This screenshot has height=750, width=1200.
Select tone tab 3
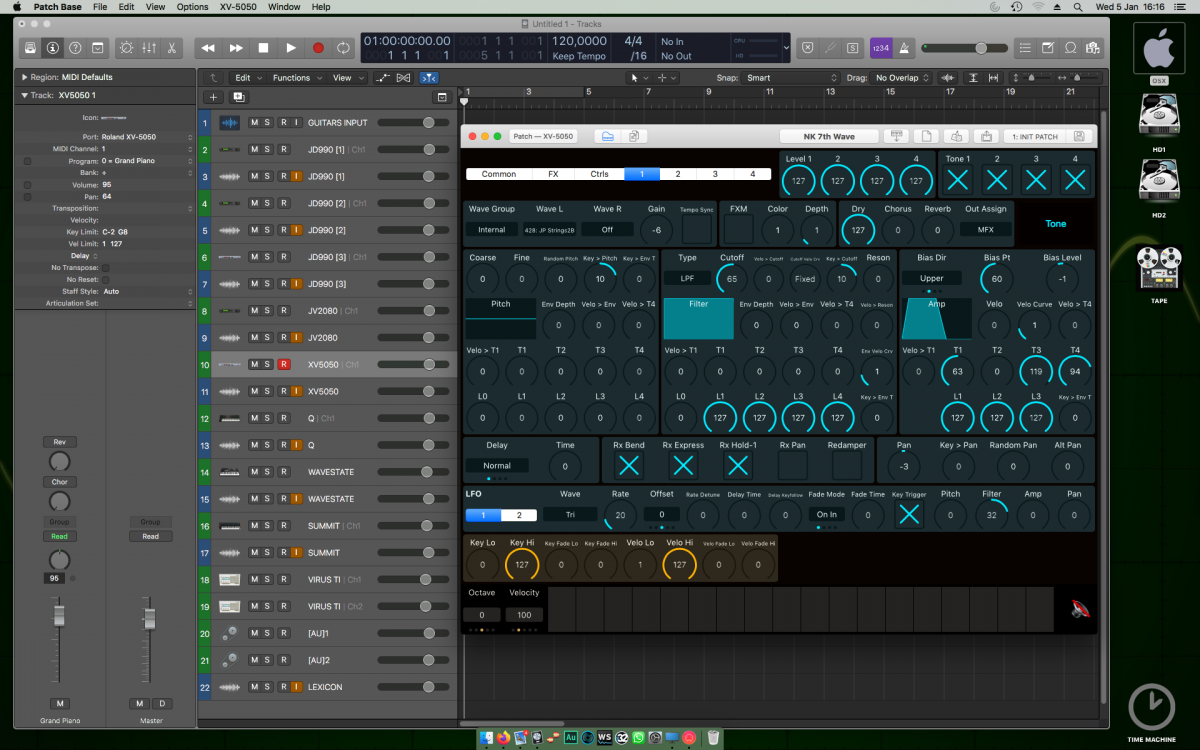click(x=715, y=174)
